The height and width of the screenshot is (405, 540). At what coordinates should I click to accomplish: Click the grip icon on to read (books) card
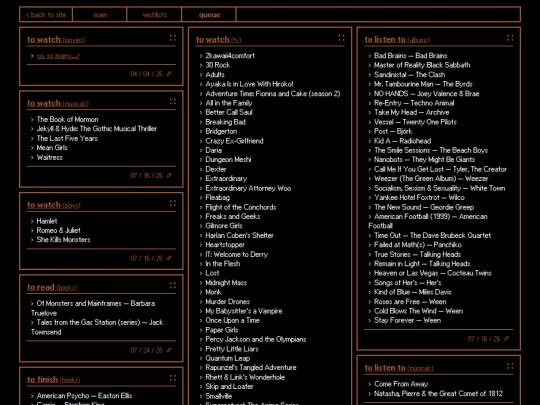(173, 285)
